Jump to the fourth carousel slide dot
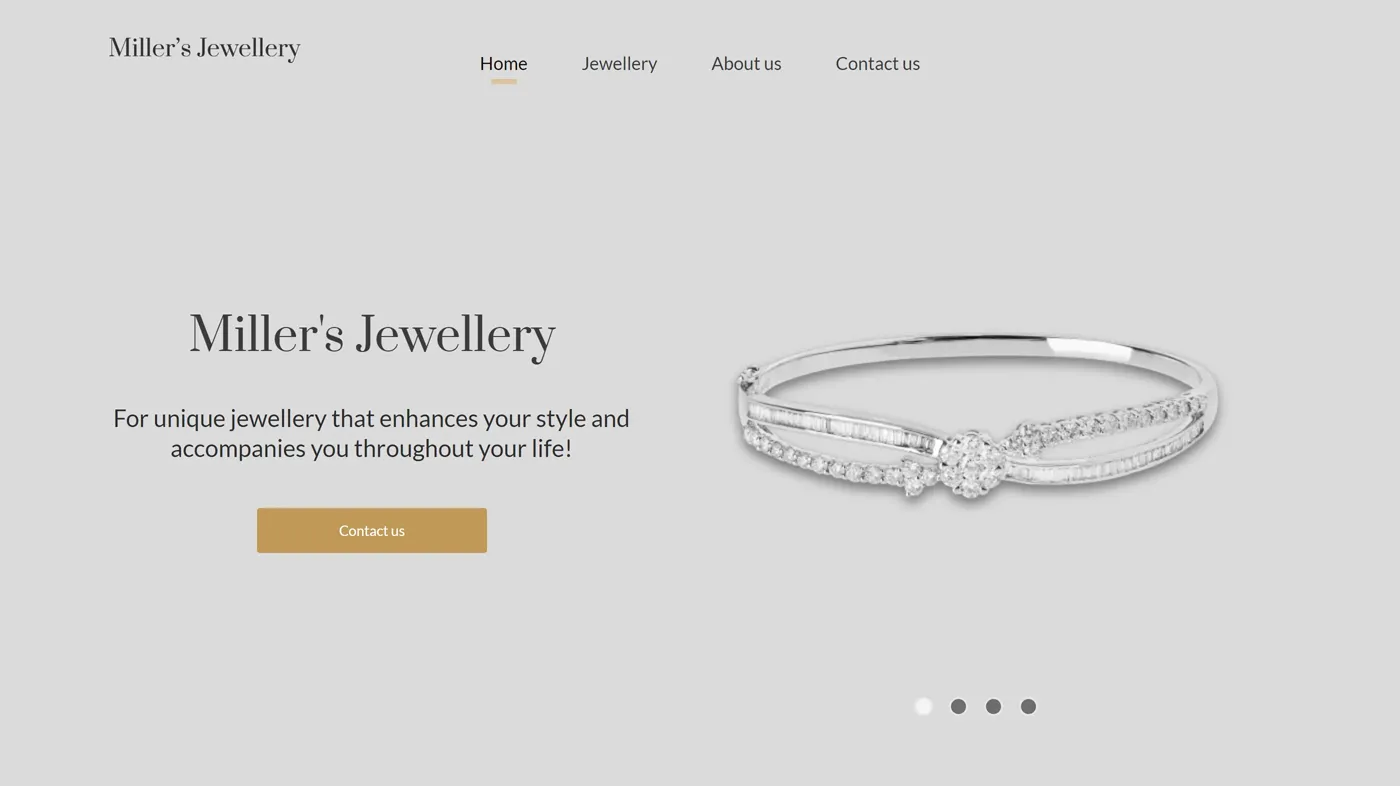 [1028, 706]
